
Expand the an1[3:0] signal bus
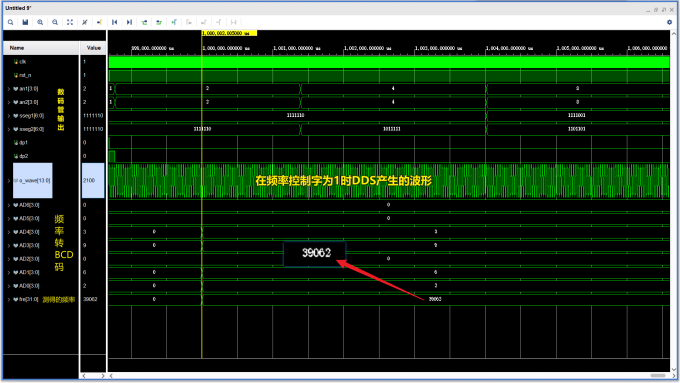(9, 89)
